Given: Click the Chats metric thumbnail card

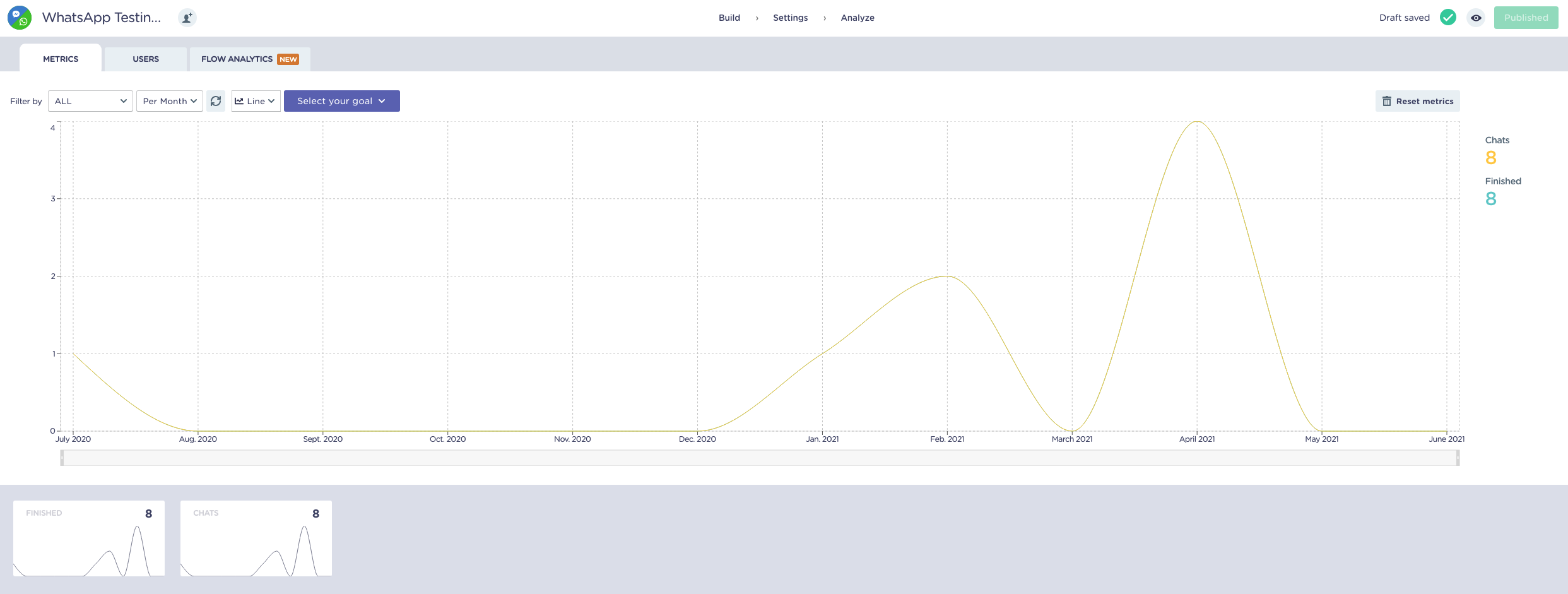Looking at the screenshot, I should [x=256, y=538].
